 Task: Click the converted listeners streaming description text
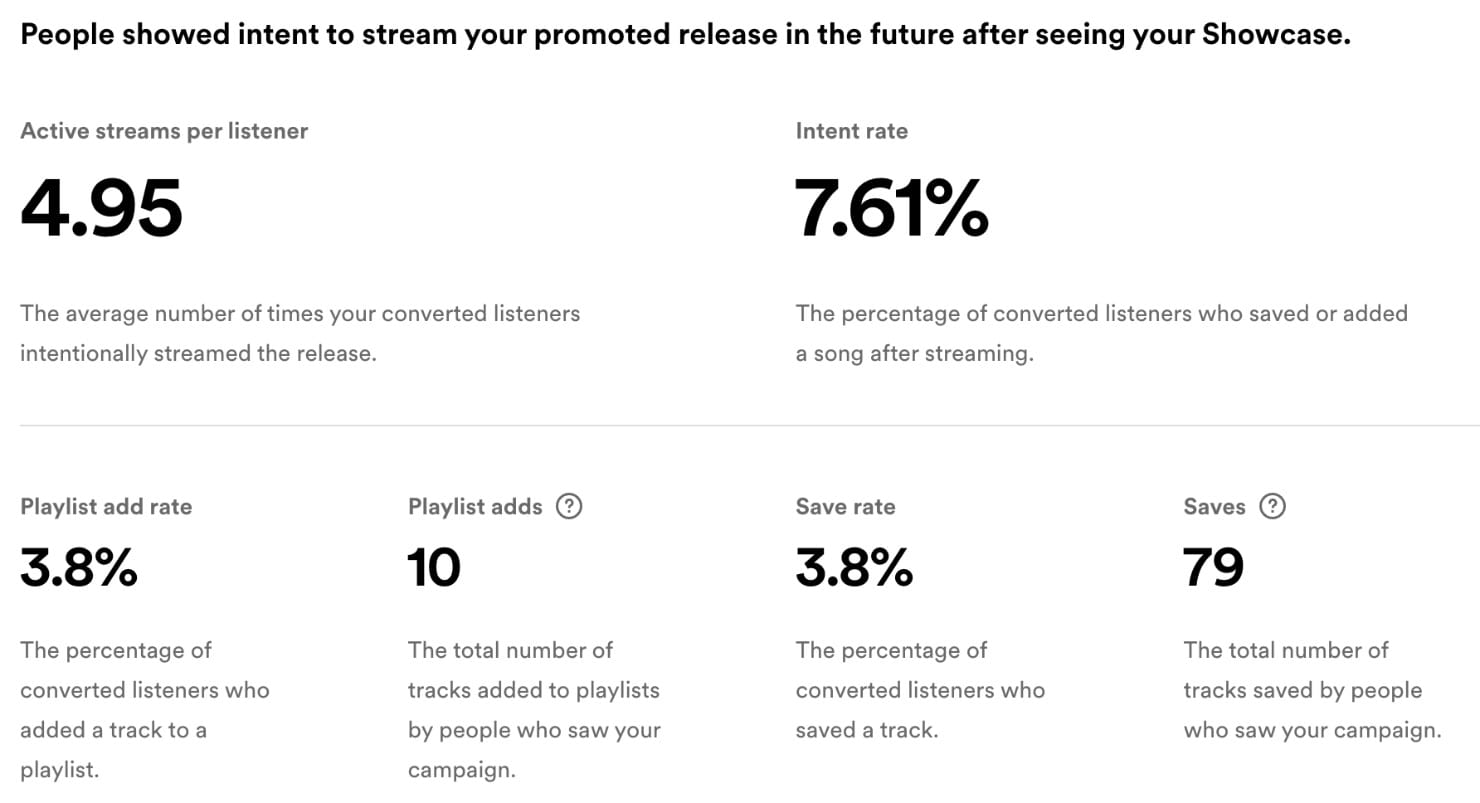point(300,333)
